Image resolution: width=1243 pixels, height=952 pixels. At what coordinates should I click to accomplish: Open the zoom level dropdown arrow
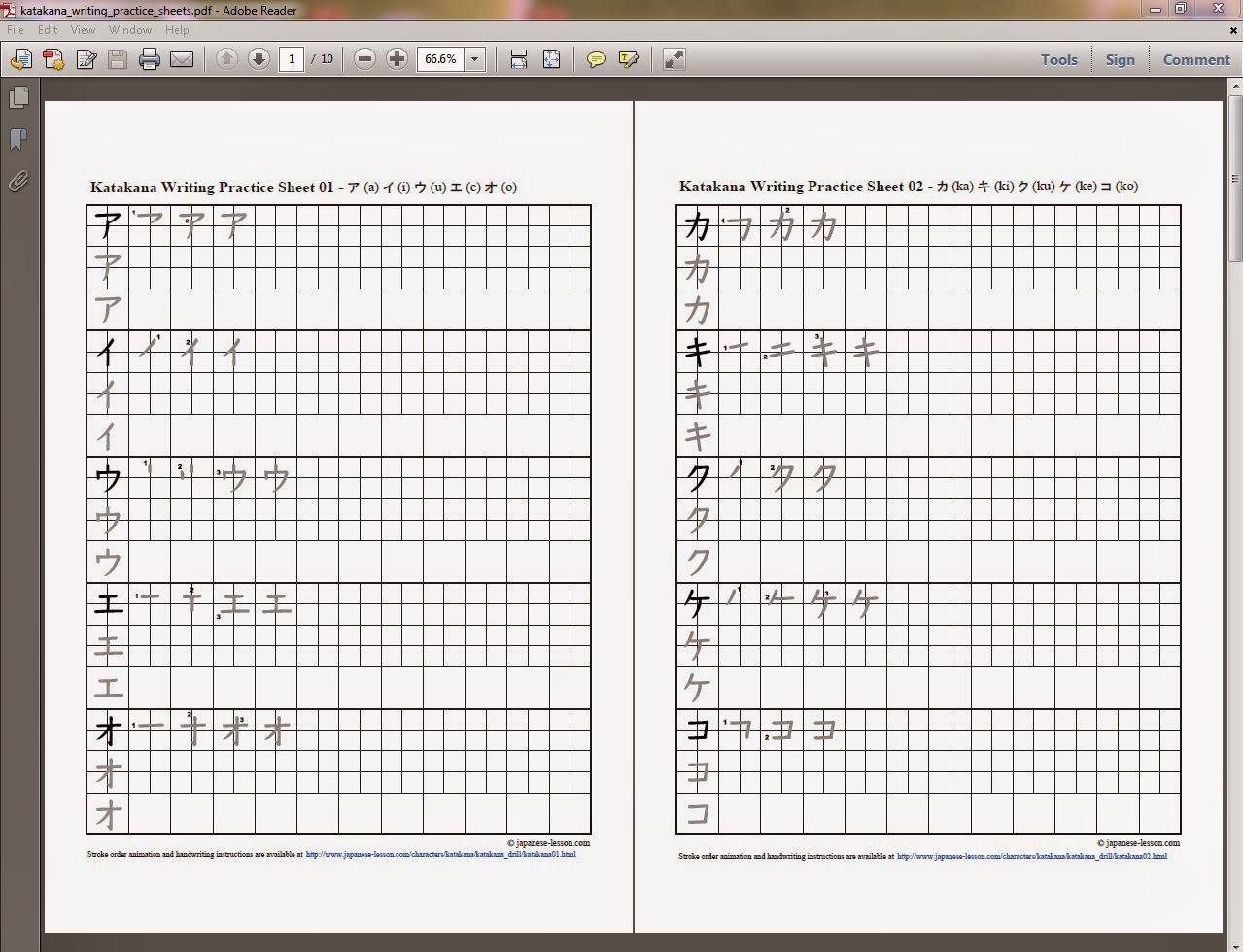(474, 59)
